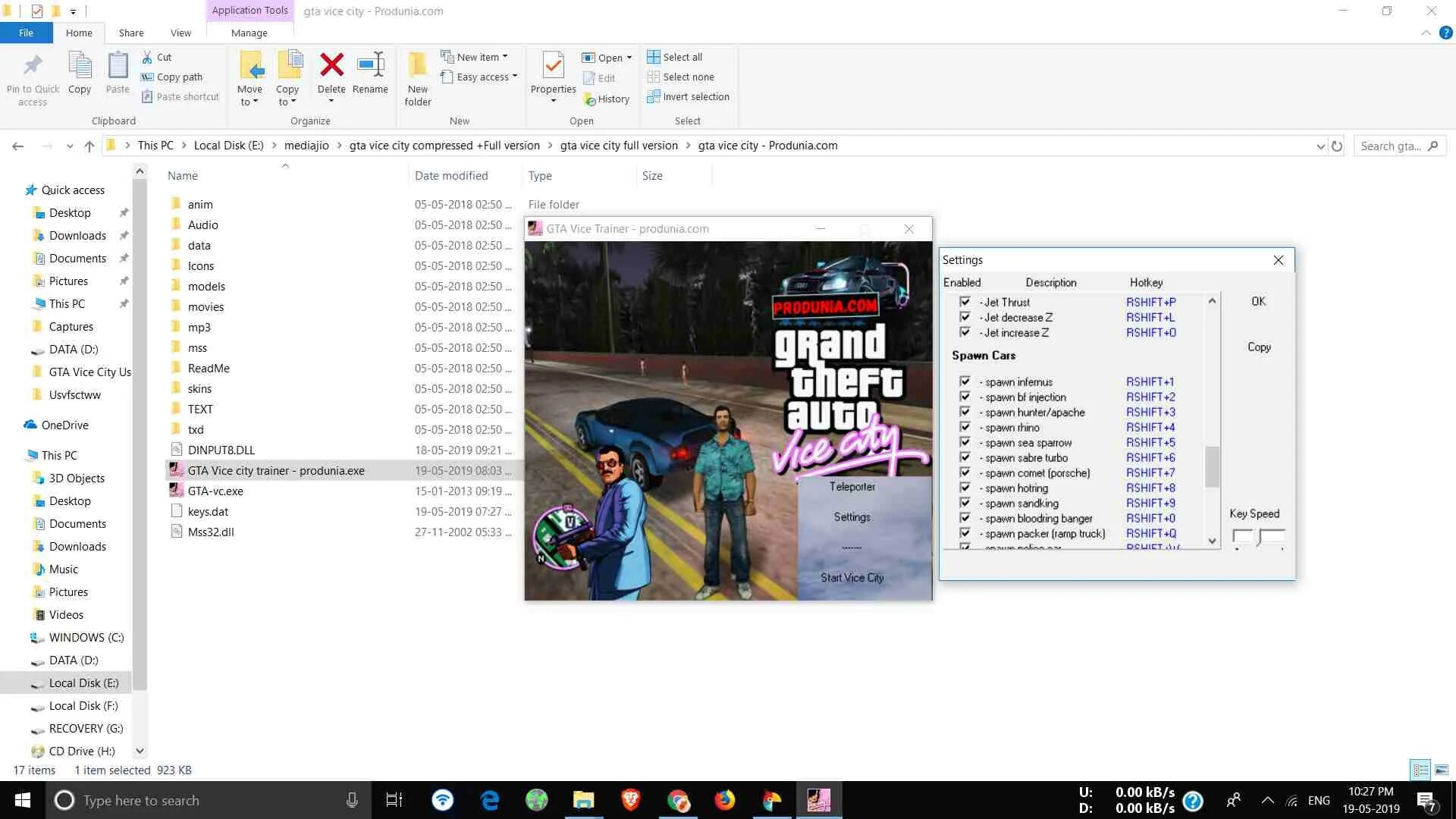Click Select all in ribbon

click(x=675, y=57)
